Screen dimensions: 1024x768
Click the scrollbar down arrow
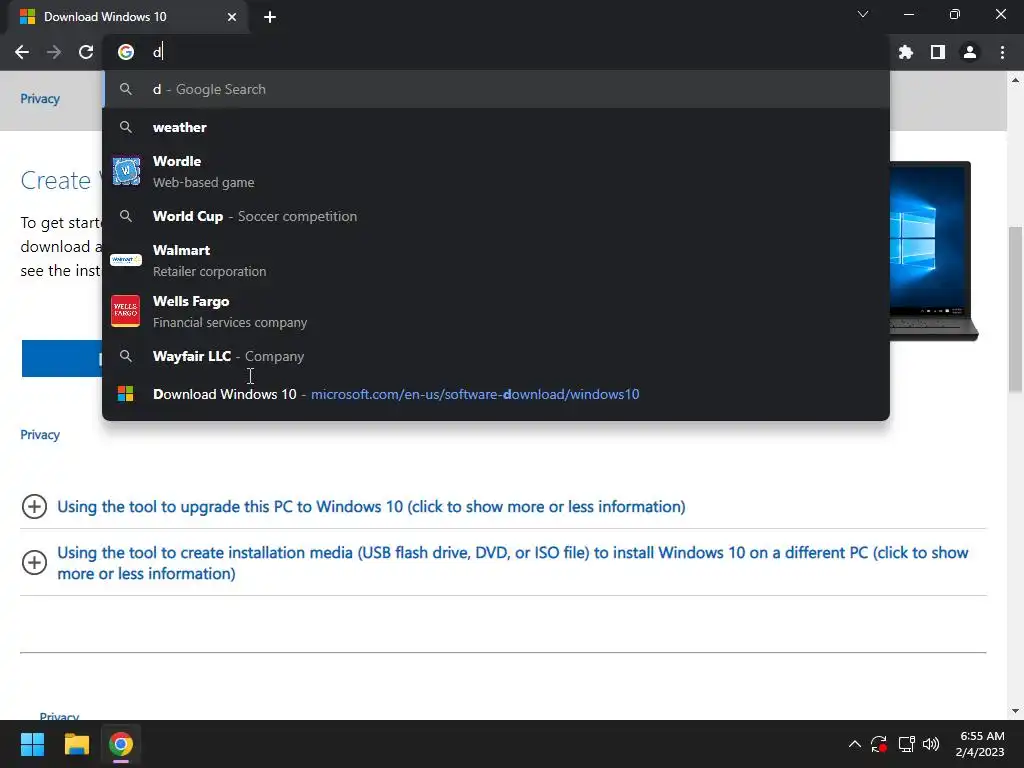[x=1015, y=711]
